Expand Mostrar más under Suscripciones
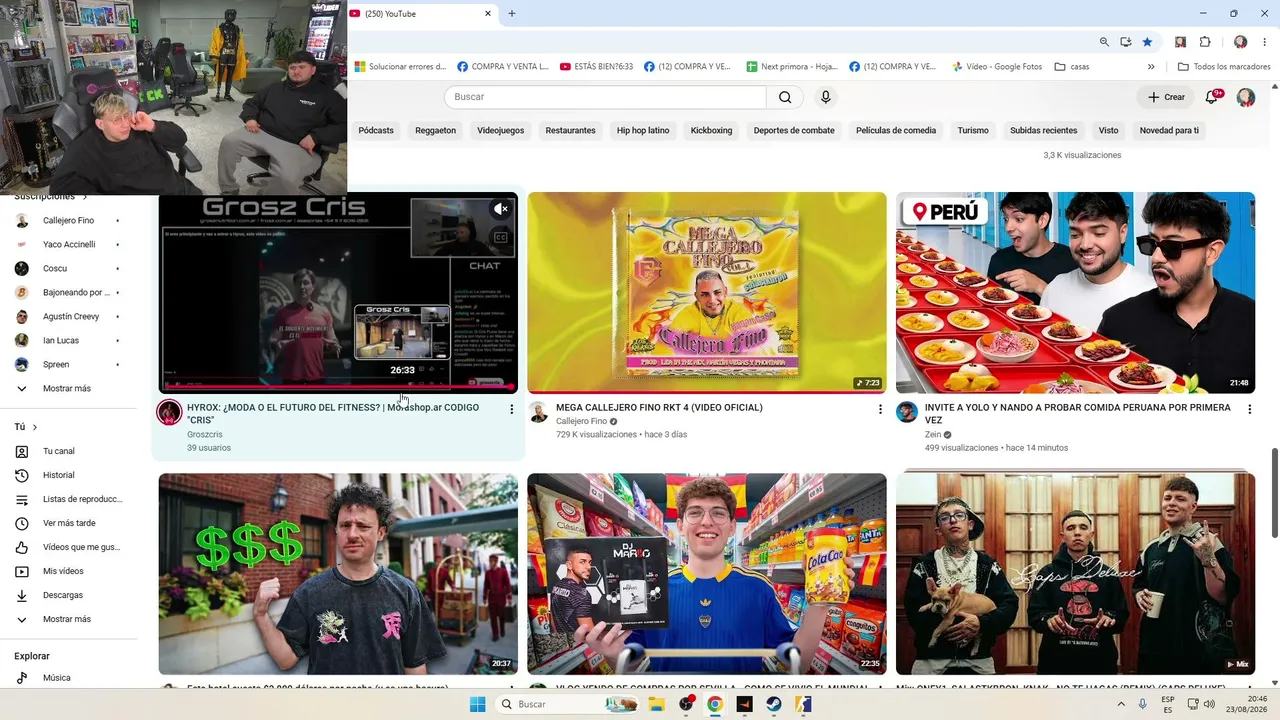Viewport: 1280px width, 720px height. click(67, 388)
